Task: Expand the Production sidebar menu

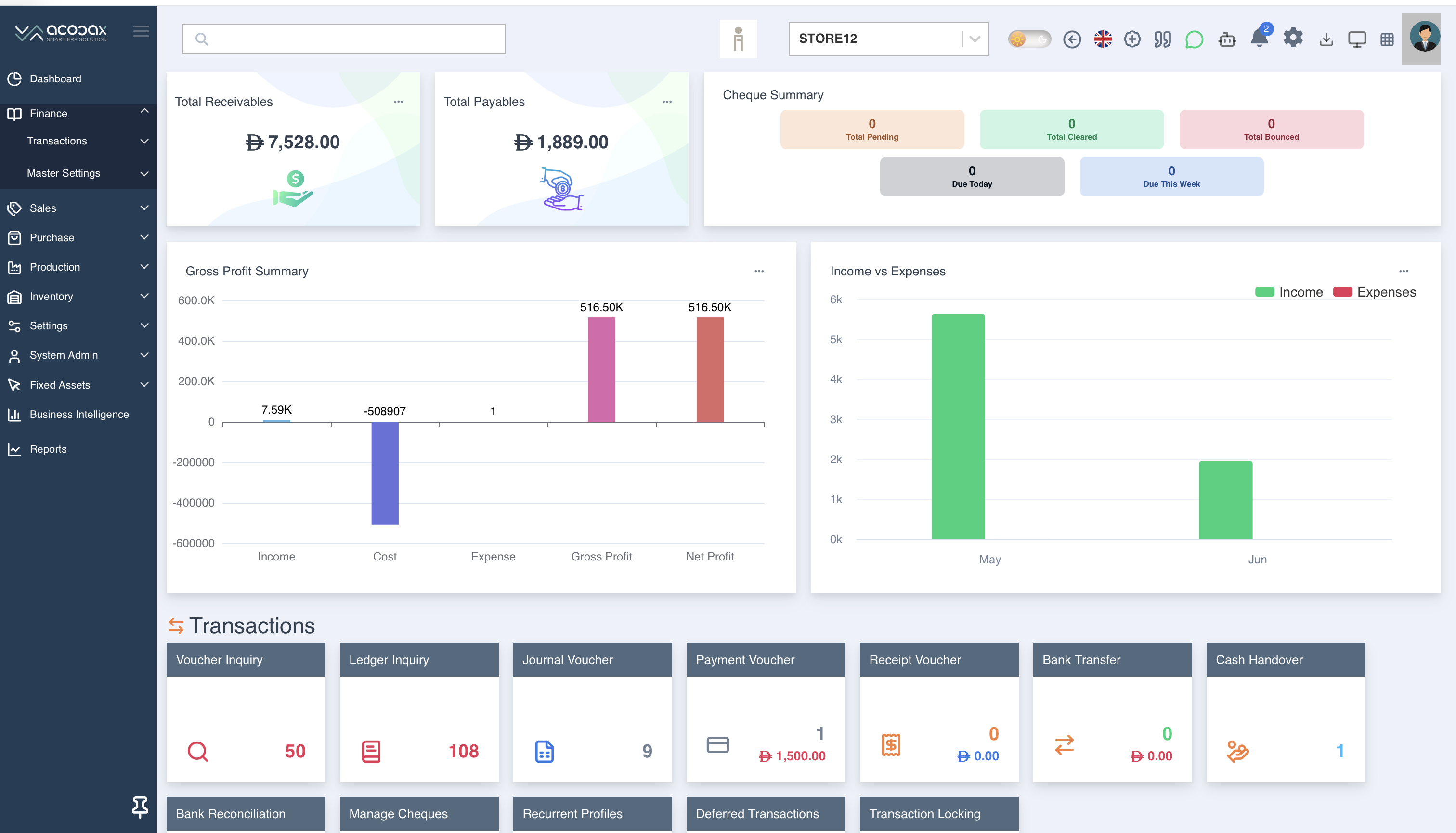Action: [78, 267]
